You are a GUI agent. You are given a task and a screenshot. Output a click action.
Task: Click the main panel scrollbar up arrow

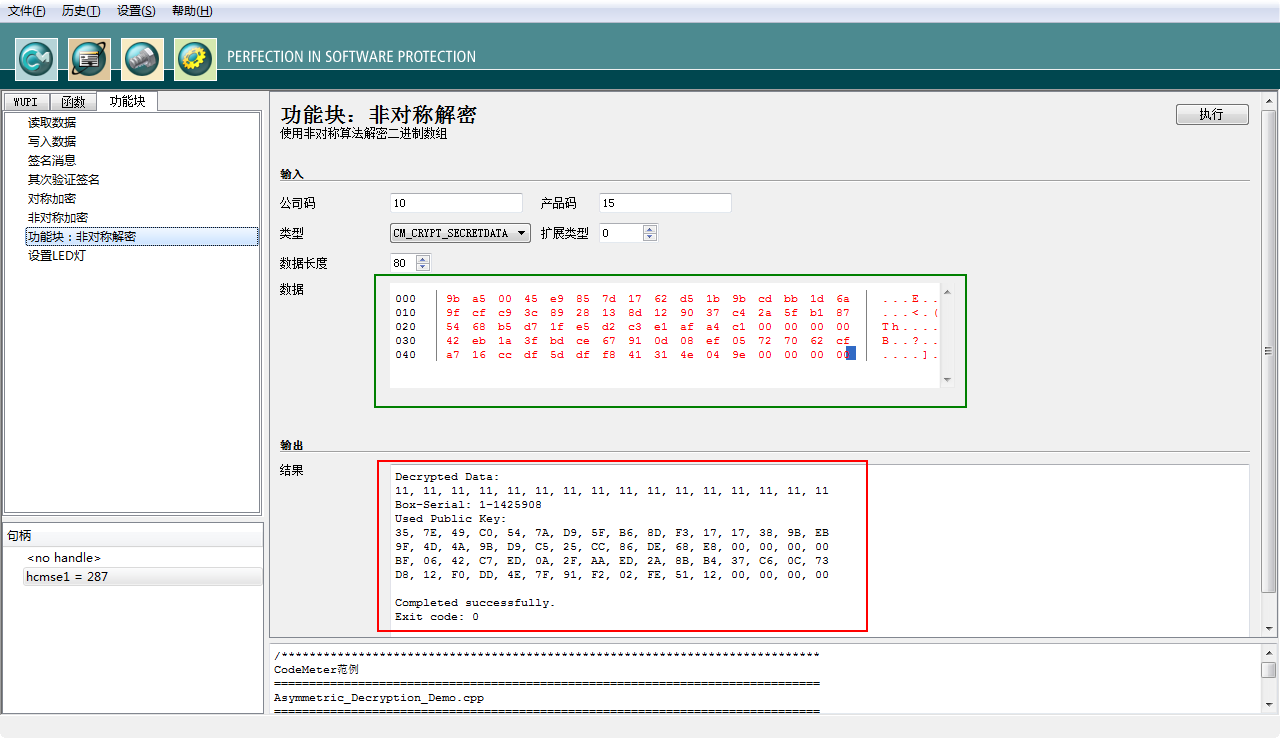coord(1269,100)
